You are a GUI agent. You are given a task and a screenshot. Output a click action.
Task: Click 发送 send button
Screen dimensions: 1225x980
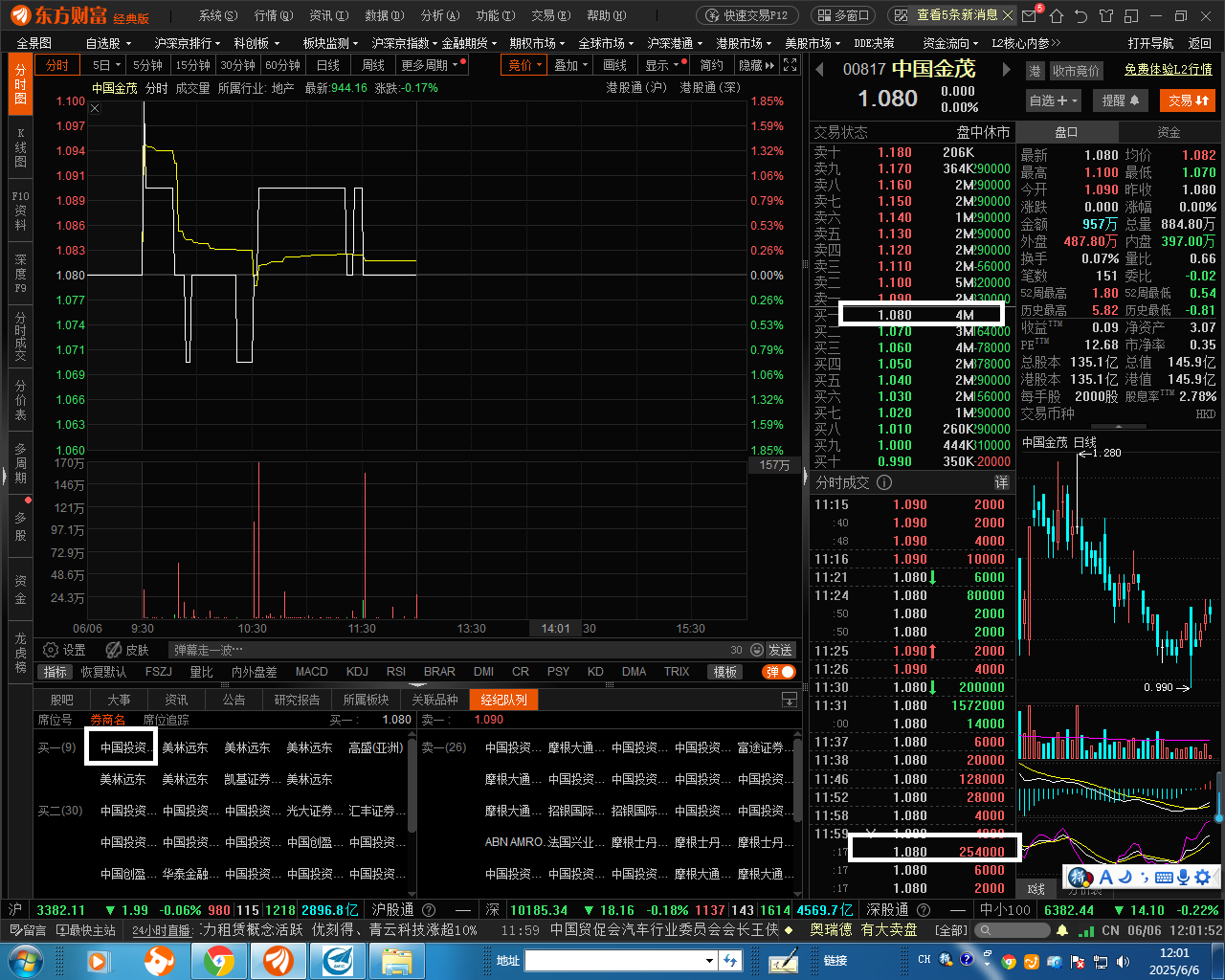[780, 650]
